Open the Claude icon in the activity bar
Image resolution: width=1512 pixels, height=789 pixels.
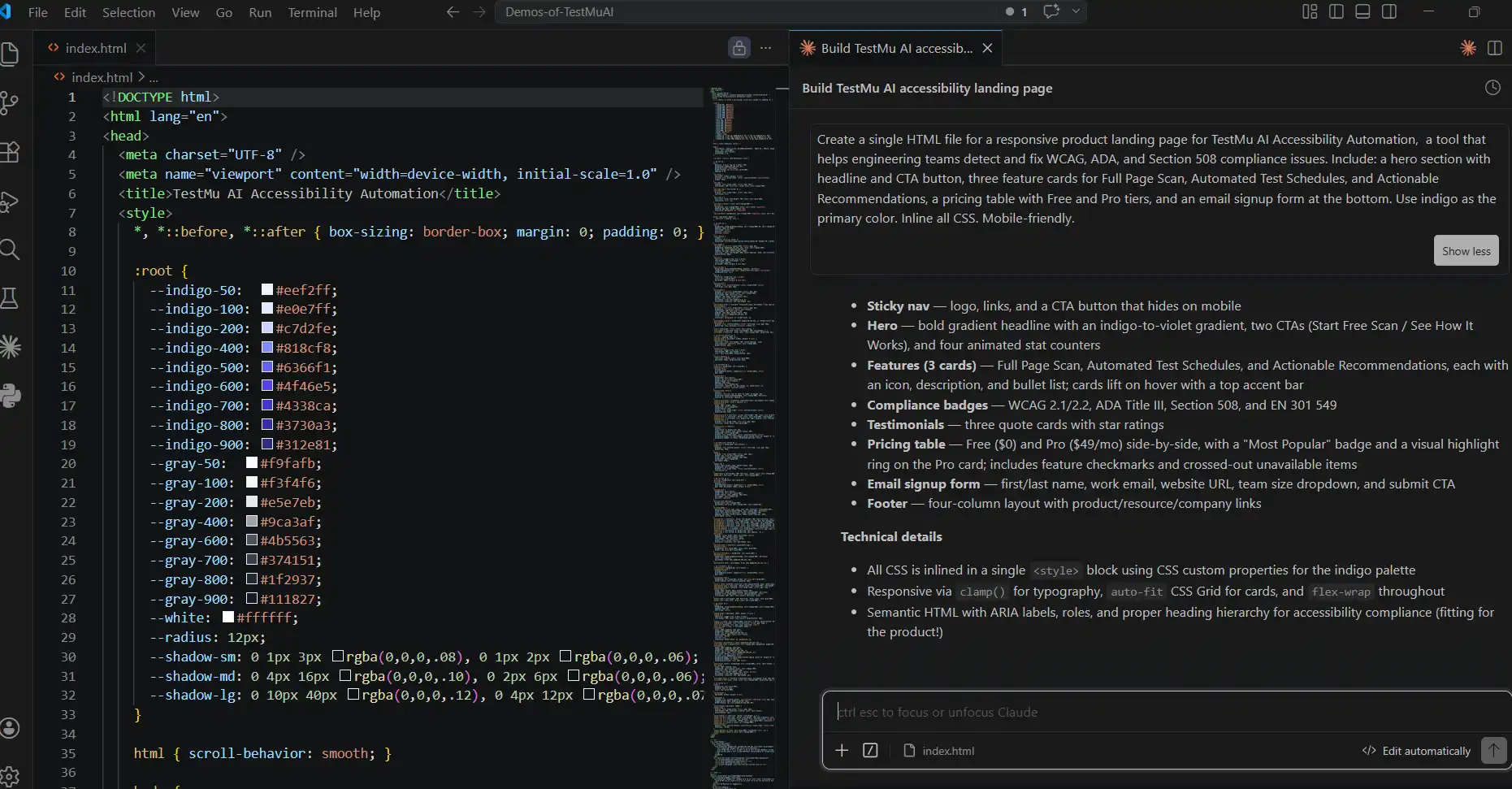point(10,347)
